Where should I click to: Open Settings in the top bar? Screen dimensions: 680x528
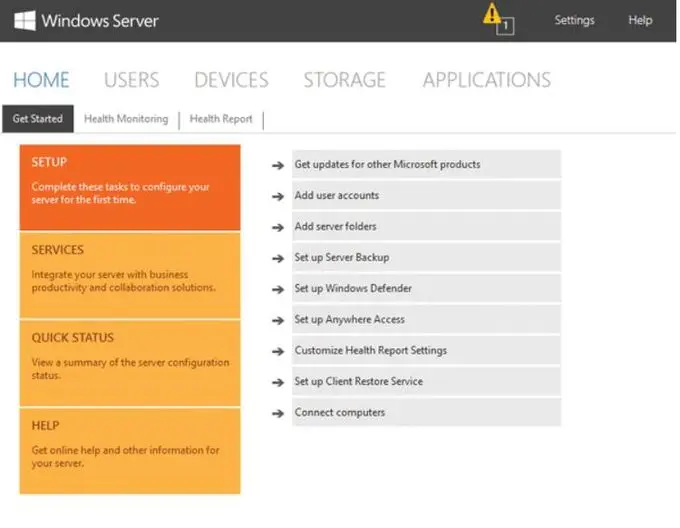[x=575, y=20]
